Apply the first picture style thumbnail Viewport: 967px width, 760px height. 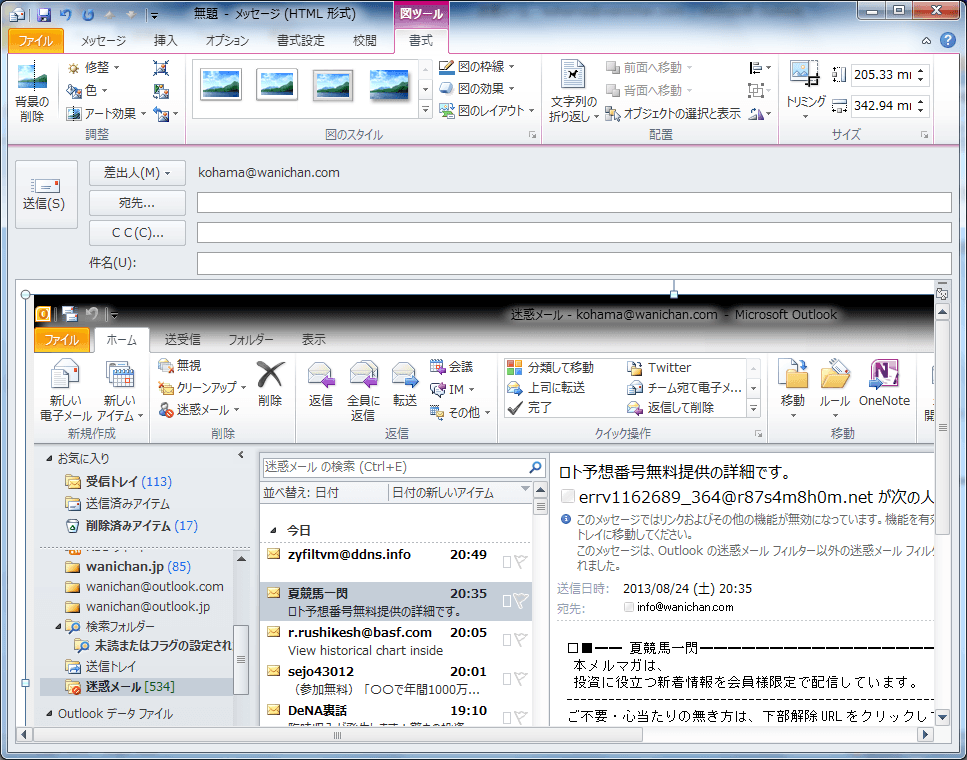pos(221,85)
